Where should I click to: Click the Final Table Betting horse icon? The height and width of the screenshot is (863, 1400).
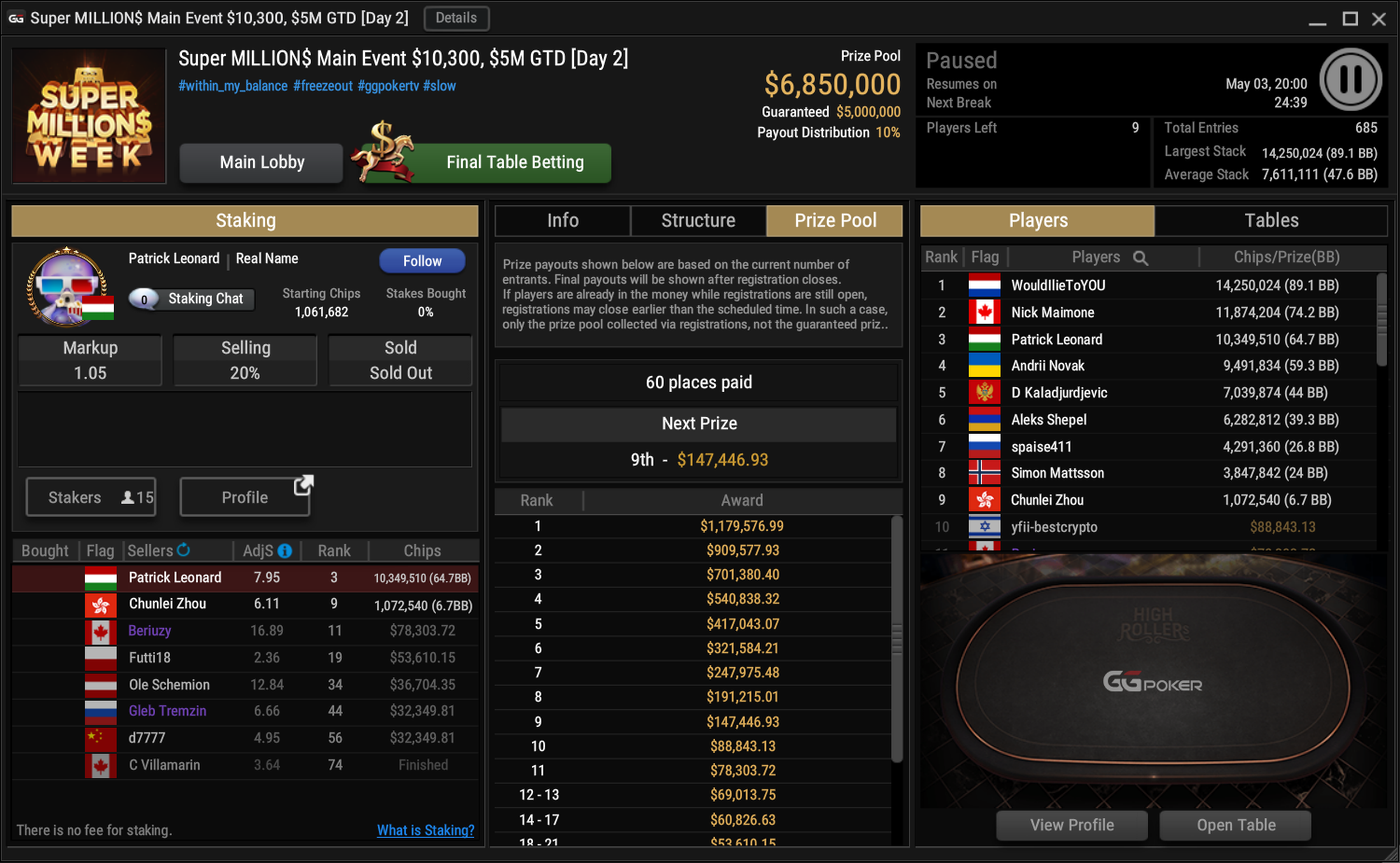383,152
